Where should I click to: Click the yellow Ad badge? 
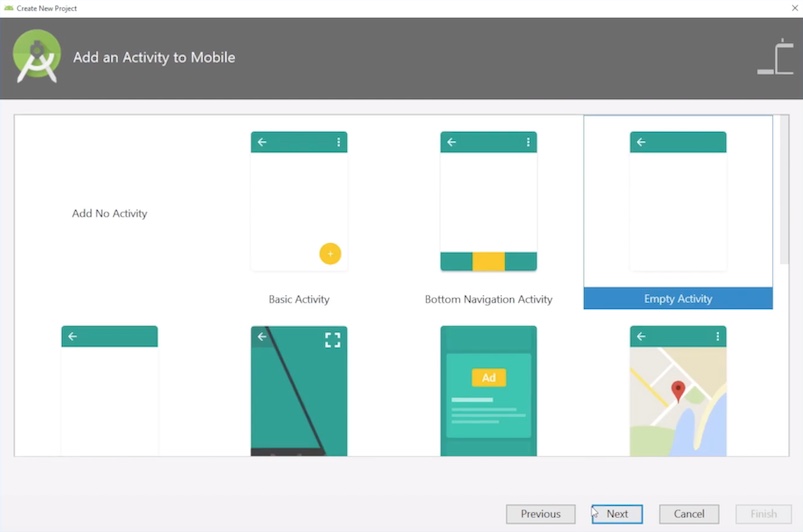489,378
